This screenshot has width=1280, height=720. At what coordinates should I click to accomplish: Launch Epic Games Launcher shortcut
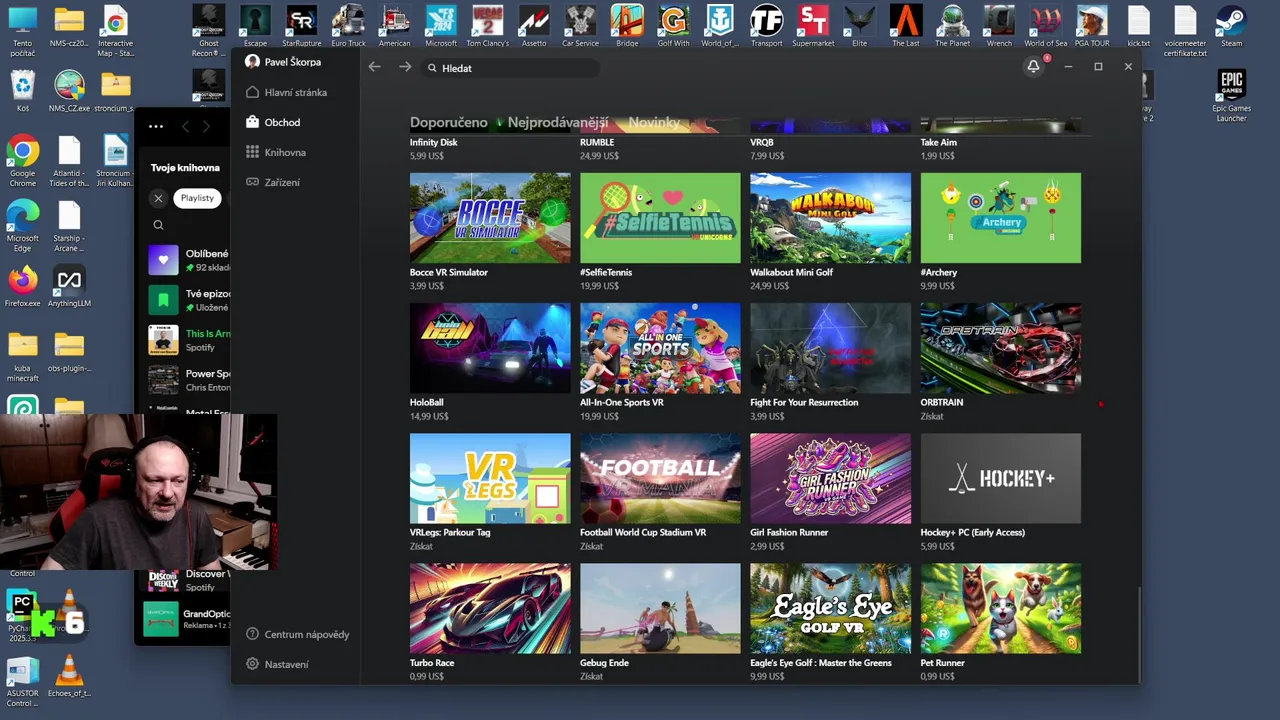point(1231,95)
